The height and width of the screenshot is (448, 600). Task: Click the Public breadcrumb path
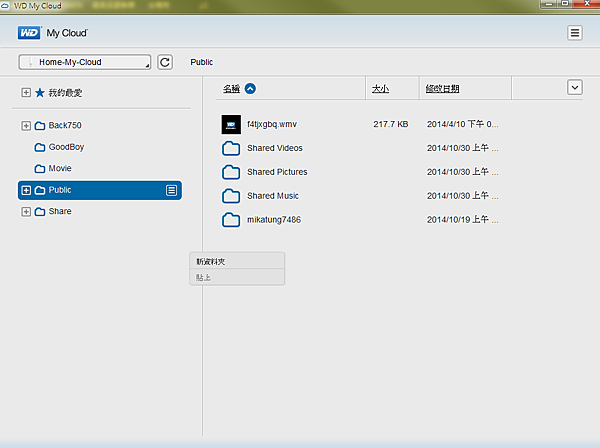click(x=202, y=62)
